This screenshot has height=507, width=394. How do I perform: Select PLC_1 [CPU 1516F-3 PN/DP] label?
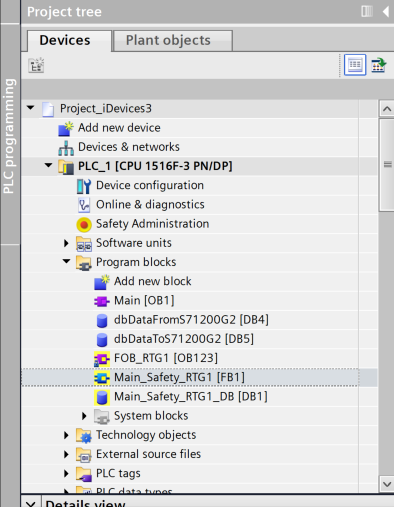tap(155, 166)
